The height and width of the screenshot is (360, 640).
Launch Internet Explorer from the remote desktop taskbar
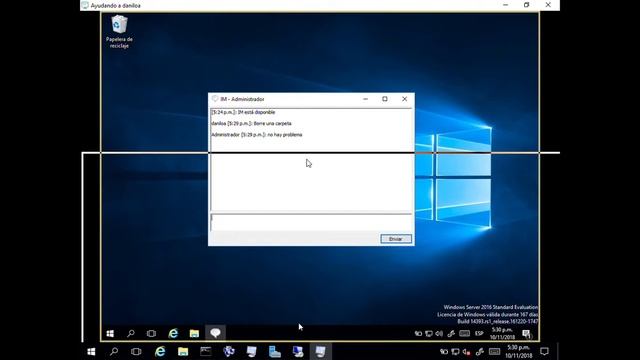coord(173,333)
